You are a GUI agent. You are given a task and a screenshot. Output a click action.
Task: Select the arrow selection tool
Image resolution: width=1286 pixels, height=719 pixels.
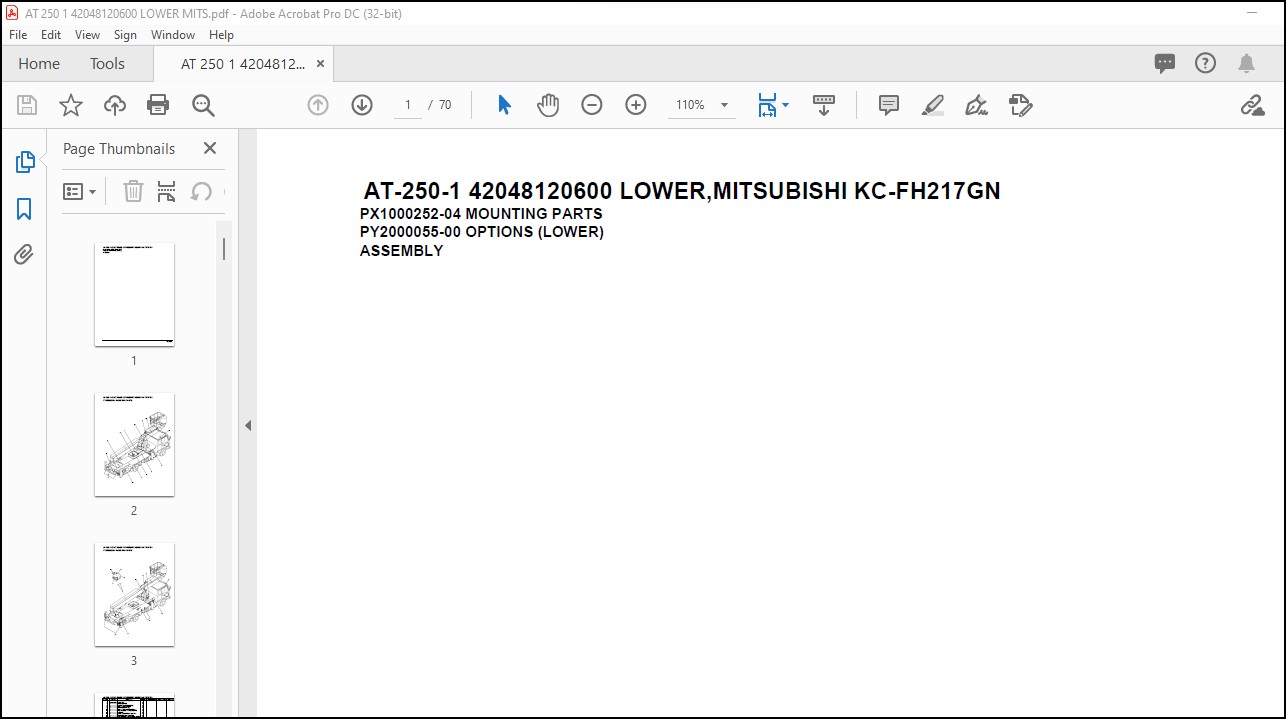point(504,105)
